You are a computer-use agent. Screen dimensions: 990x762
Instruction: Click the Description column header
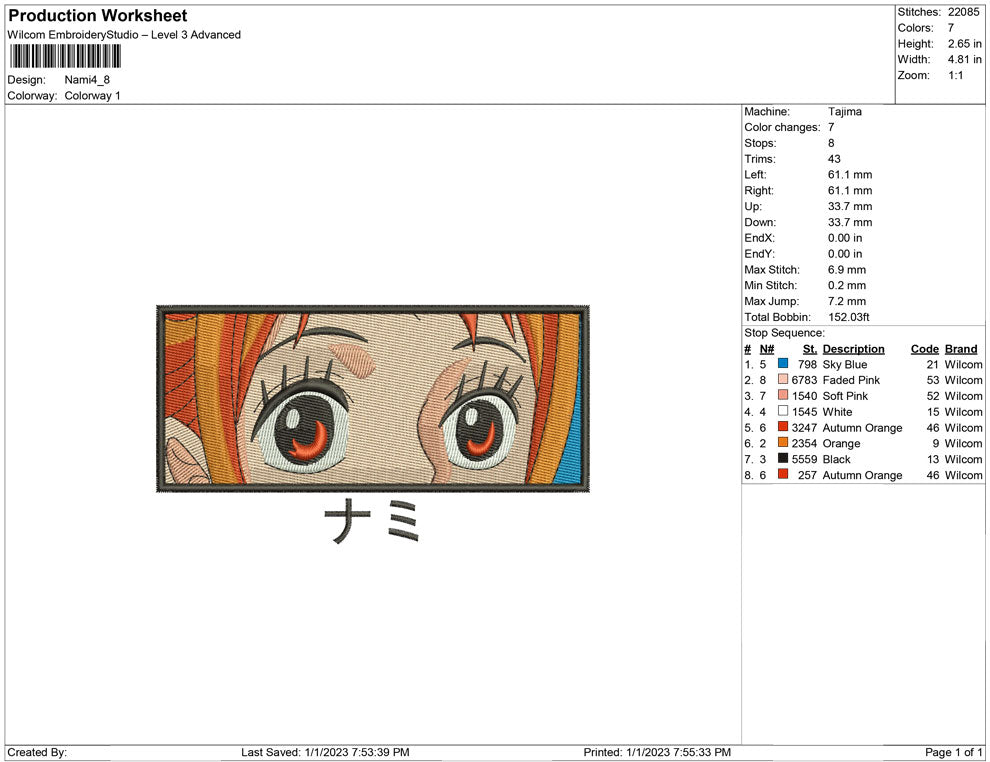coord(854,349)
